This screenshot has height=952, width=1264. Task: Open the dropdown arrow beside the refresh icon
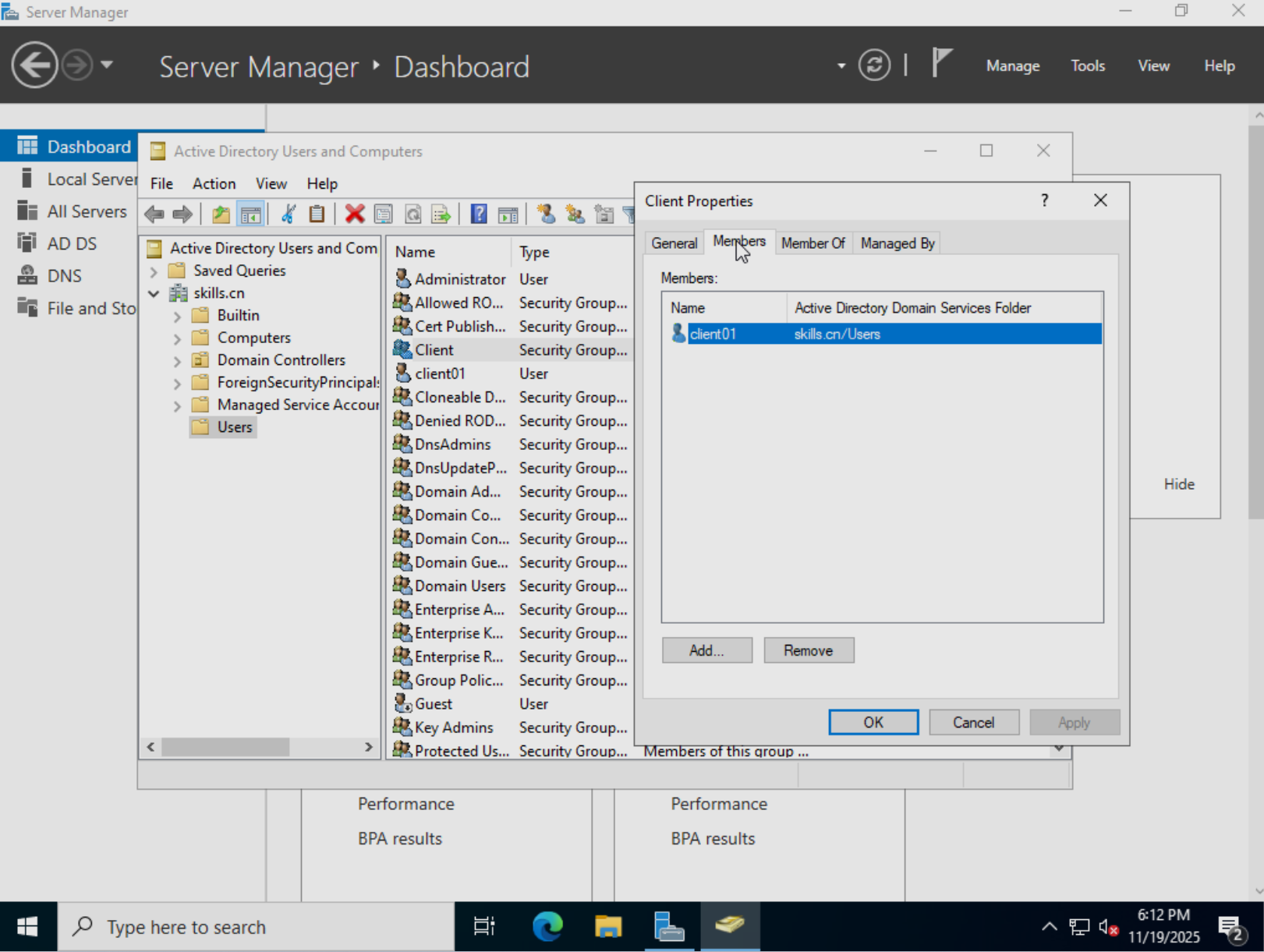(841, 65)
